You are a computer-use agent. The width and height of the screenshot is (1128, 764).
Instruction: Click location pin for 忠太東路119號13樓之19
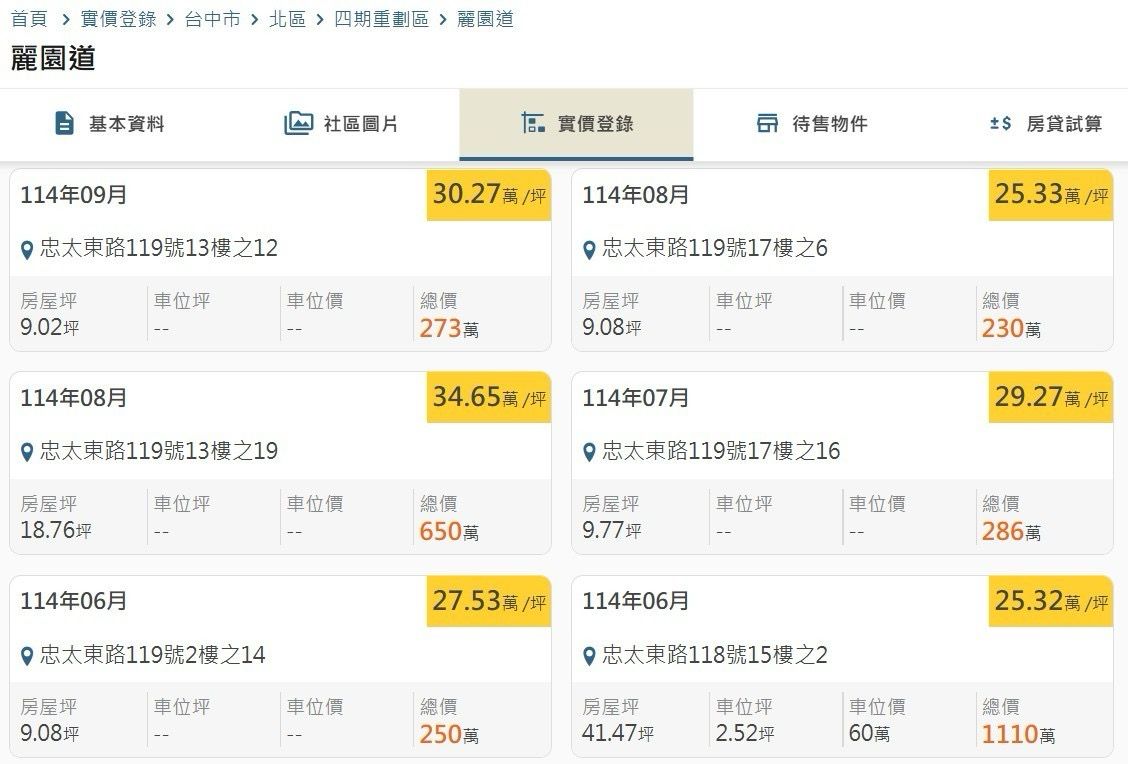[27, 452]
